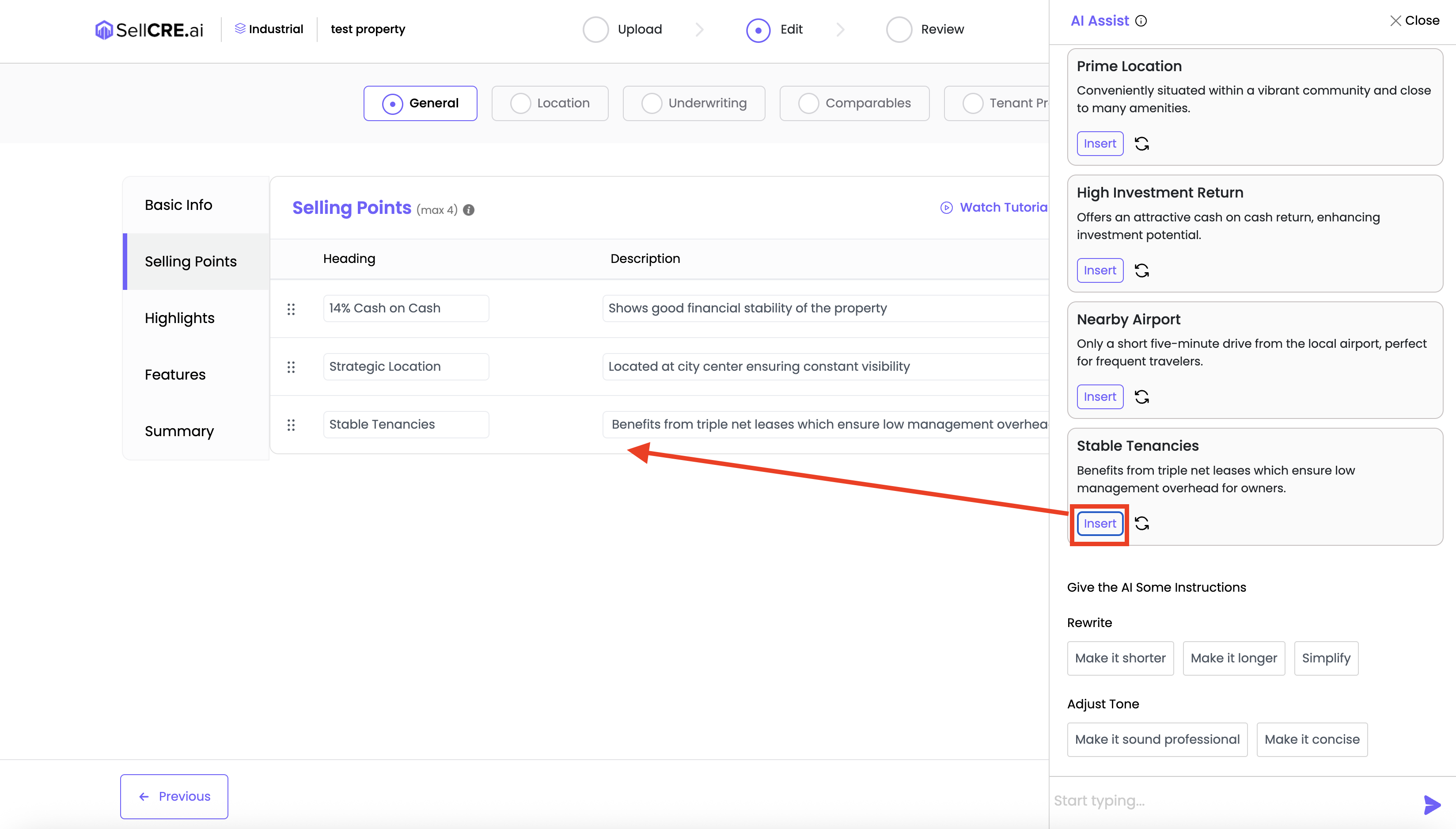Regenerate the Prime Location suggestion
Screen dimensions: 1456x829
1141,144
